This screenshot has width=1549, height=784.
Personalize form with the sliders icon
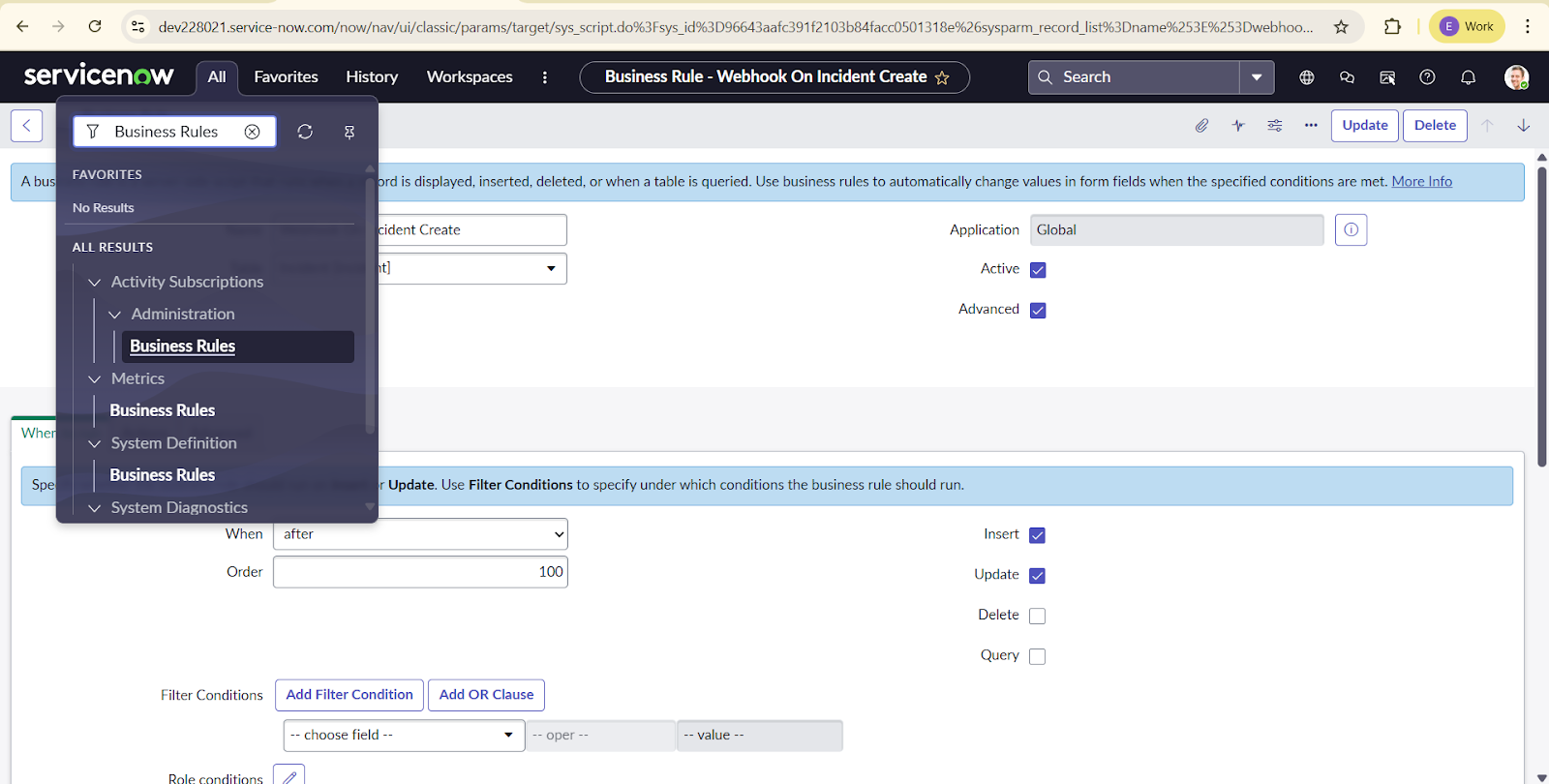point(1275,126)
